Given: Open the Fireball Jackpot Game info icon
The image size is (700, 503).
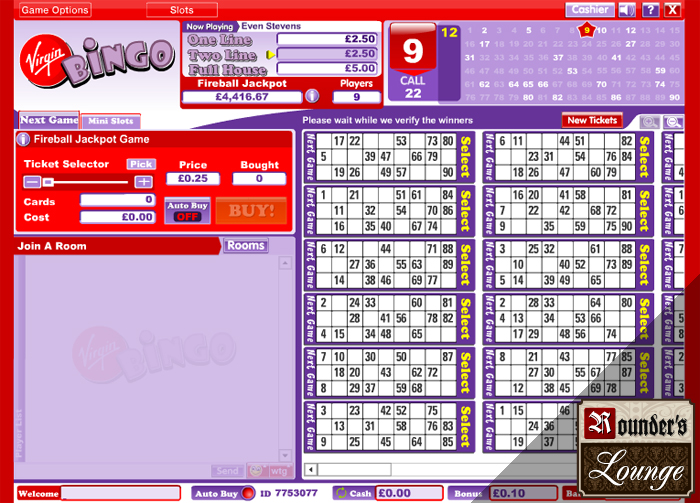Looking at the screenshot, I should tap(23, 140).
